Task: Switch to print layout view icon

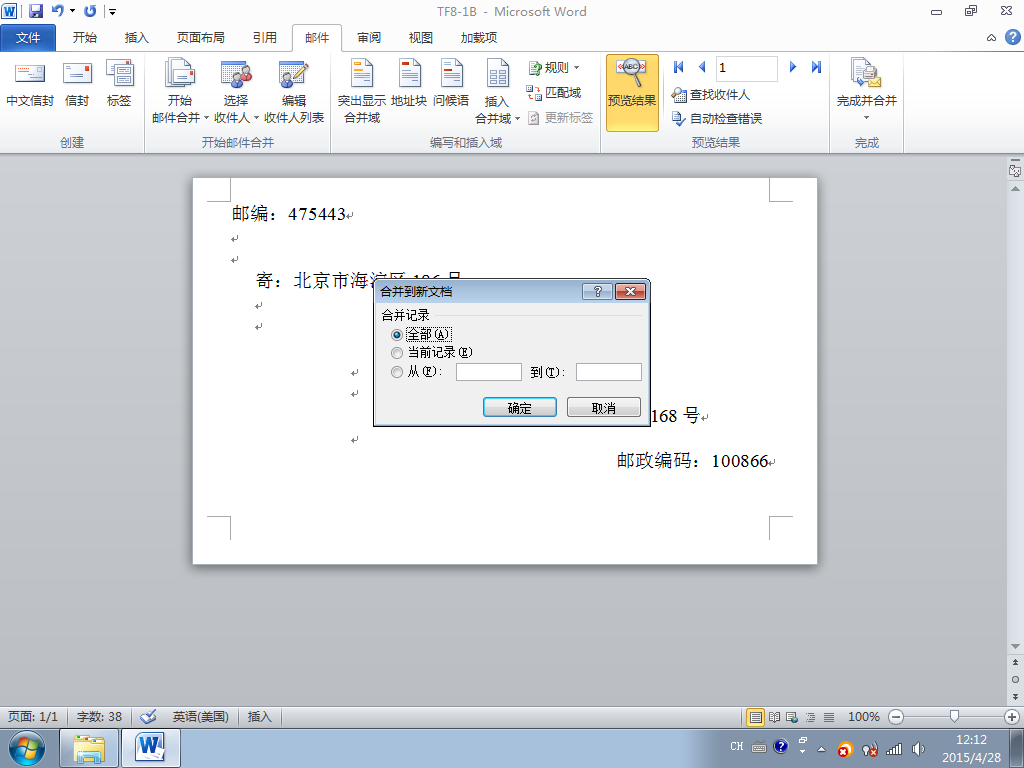Action: (756, 717)
